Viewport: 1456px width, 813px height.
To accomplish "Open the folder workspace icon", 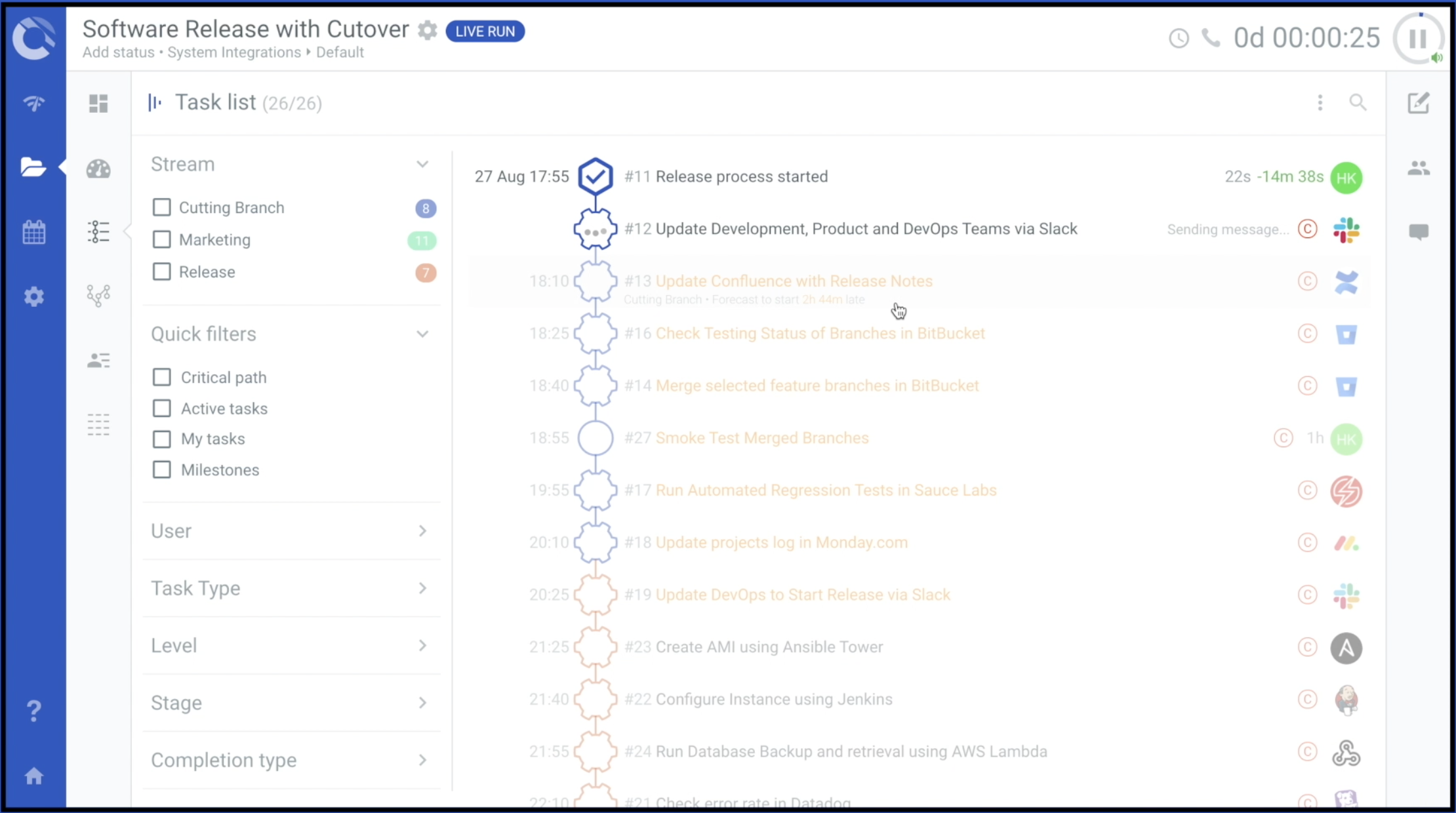I will pos(33,167).
